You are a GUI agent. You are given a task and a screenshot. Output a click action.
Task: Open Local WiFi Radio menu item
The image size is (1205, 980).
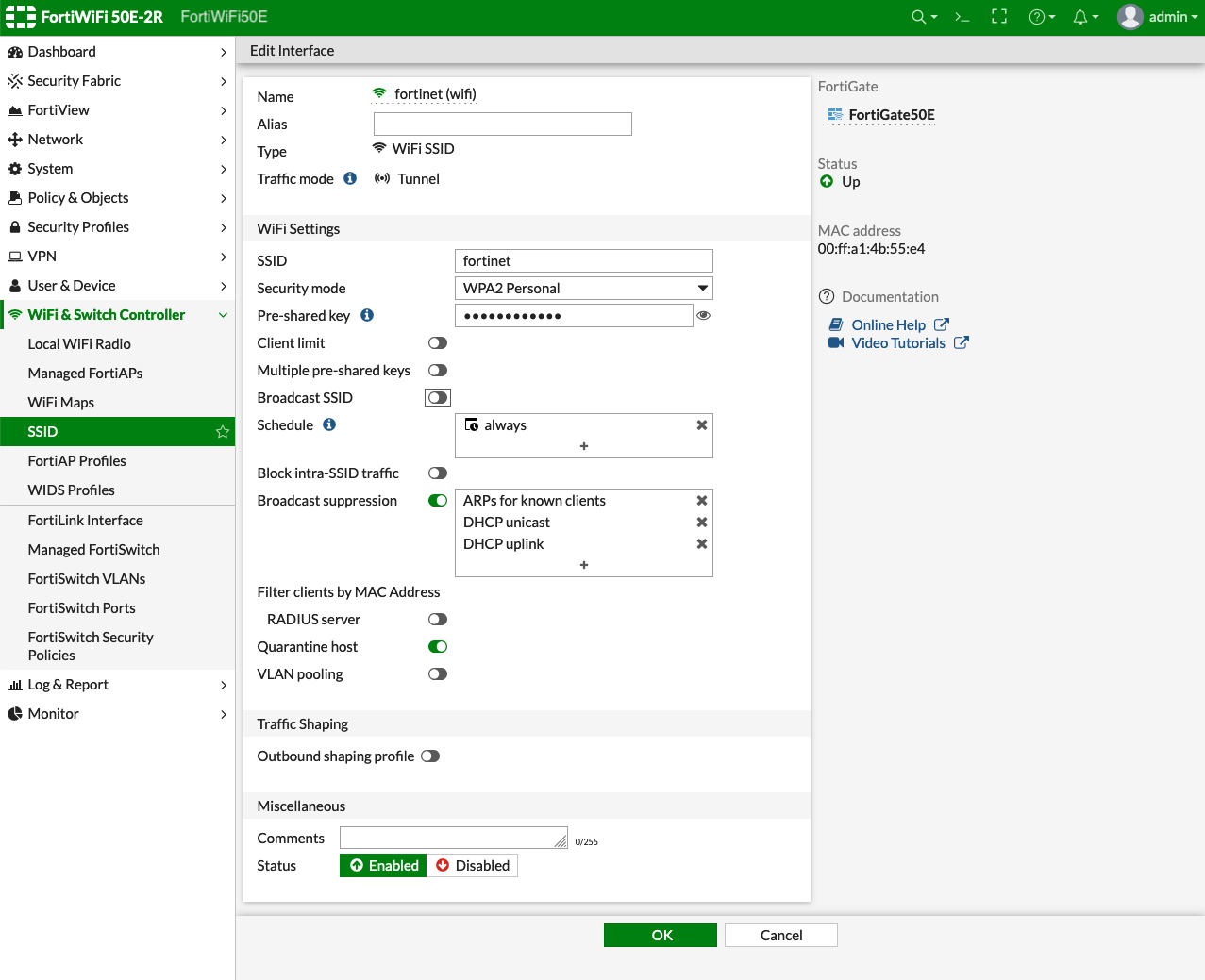point(117,344)
